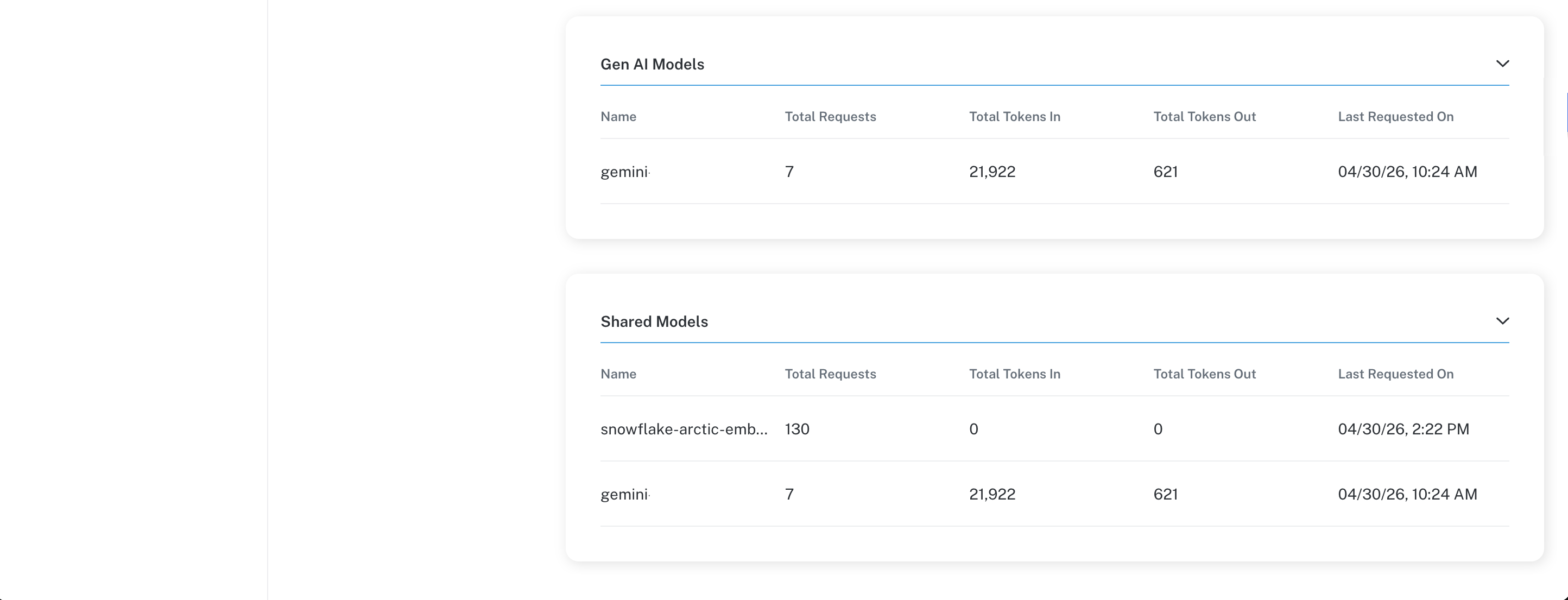Click Last Requested On header in Shared Models
This screenshot has width=1568, height=600.
[1395, 374]
